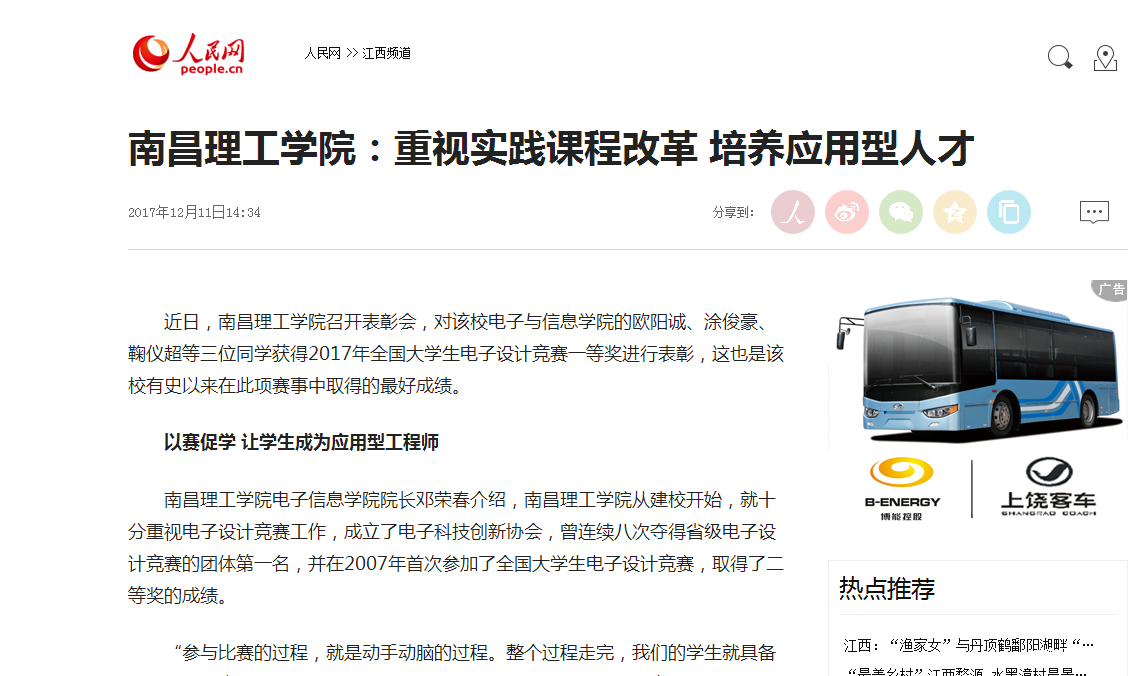Click the 广告 ad label badge
1129x676 pixels.
(1110, 289)
